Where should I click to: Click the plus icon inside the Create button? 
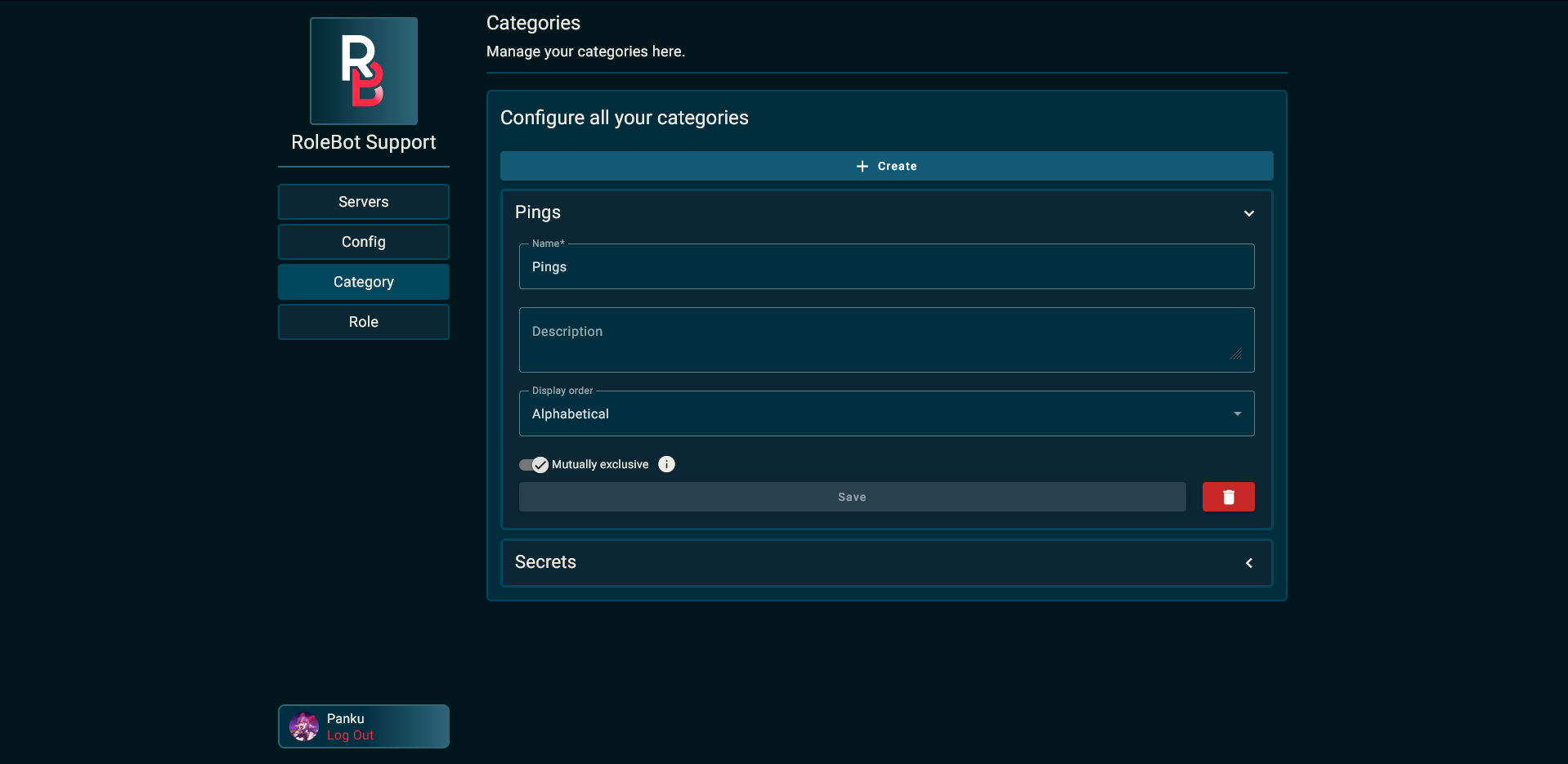[x=863, y=165]
